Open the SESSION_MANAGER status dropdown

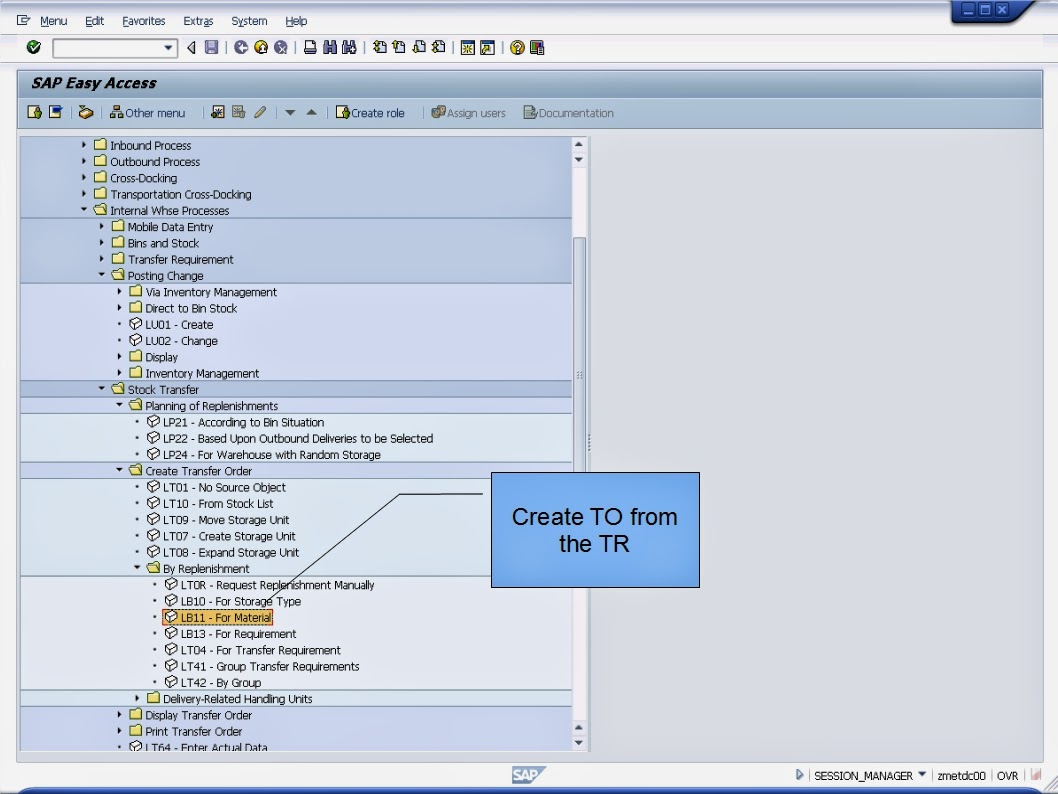click(922, 774)
